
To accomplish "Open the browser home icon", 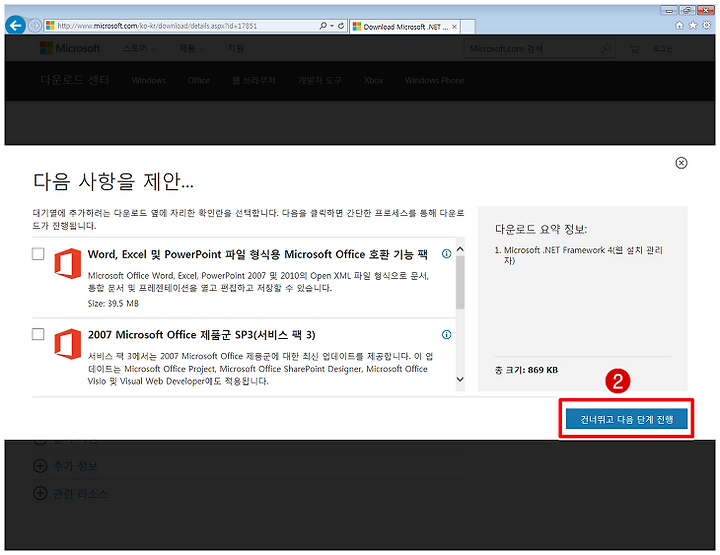I will [679, 26].
